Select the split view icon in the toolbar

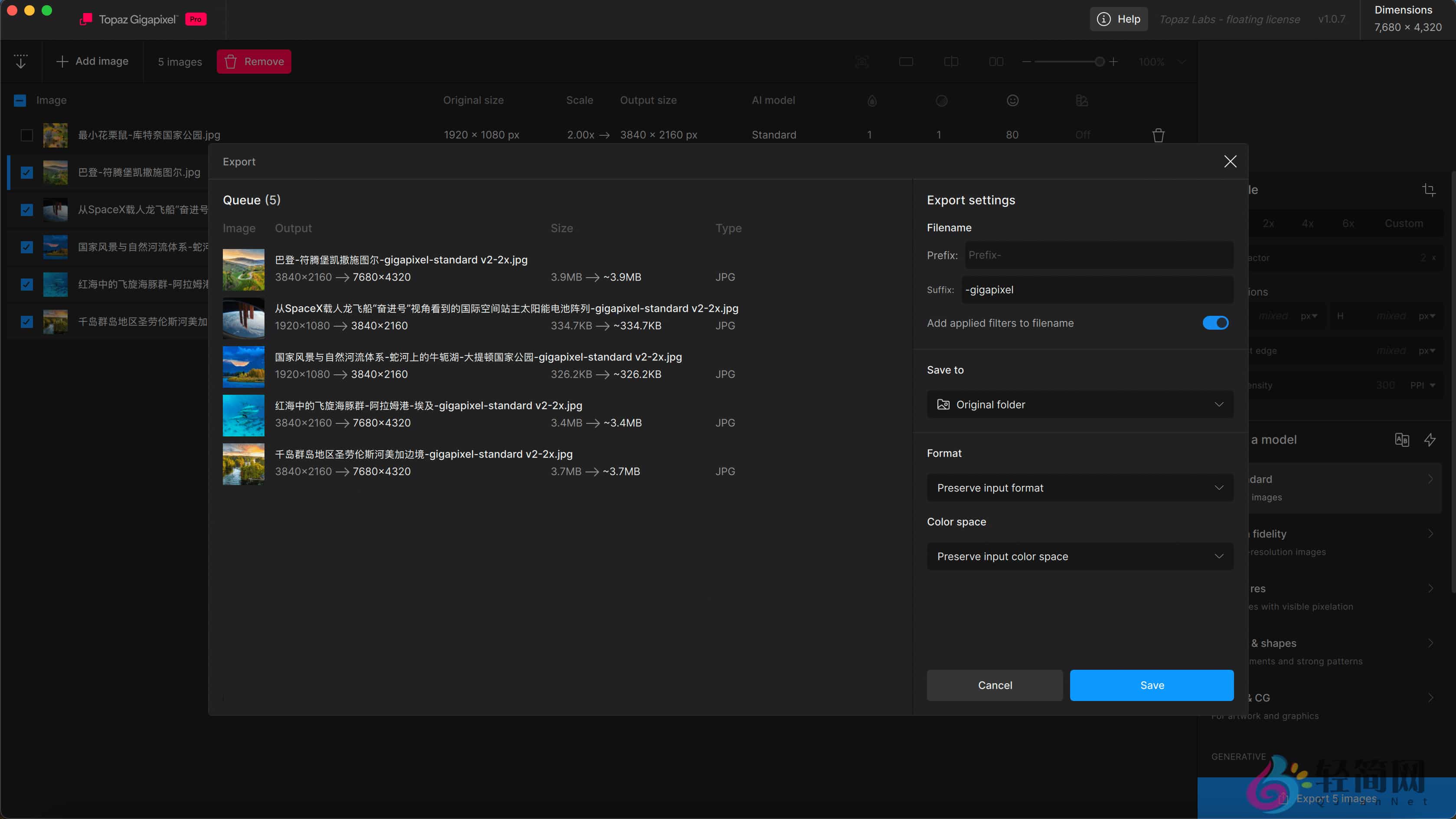click(x=951, y=62)
